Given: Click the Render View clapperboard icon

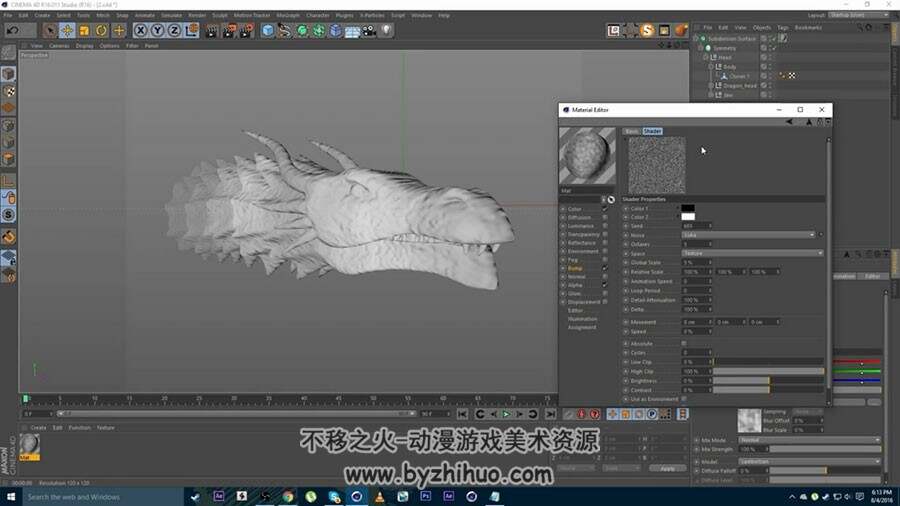Looking at the screenshot, I should 212,31.
